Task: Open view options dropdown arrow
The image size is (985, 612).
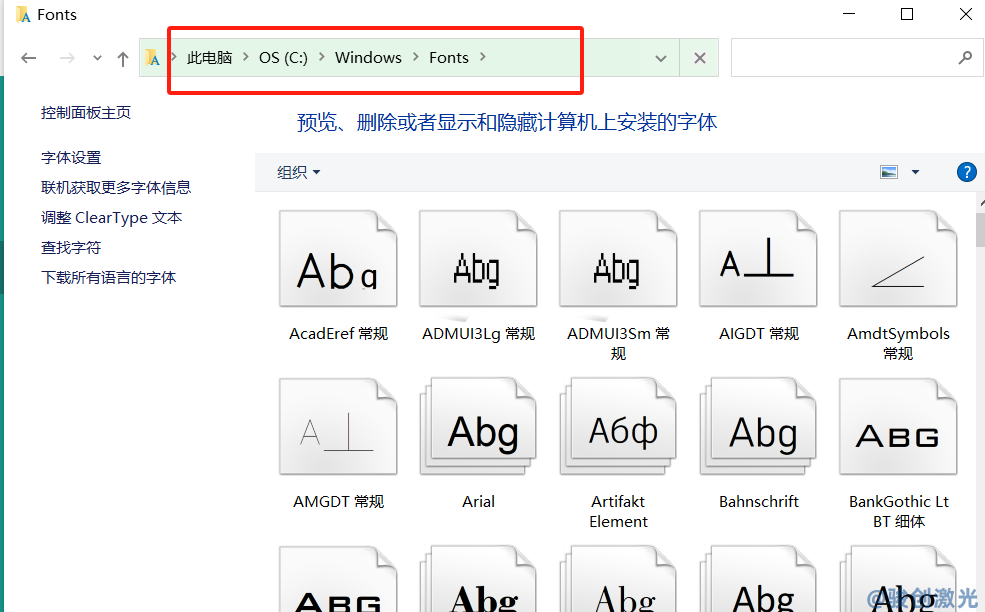Action: tap(915, 172)
